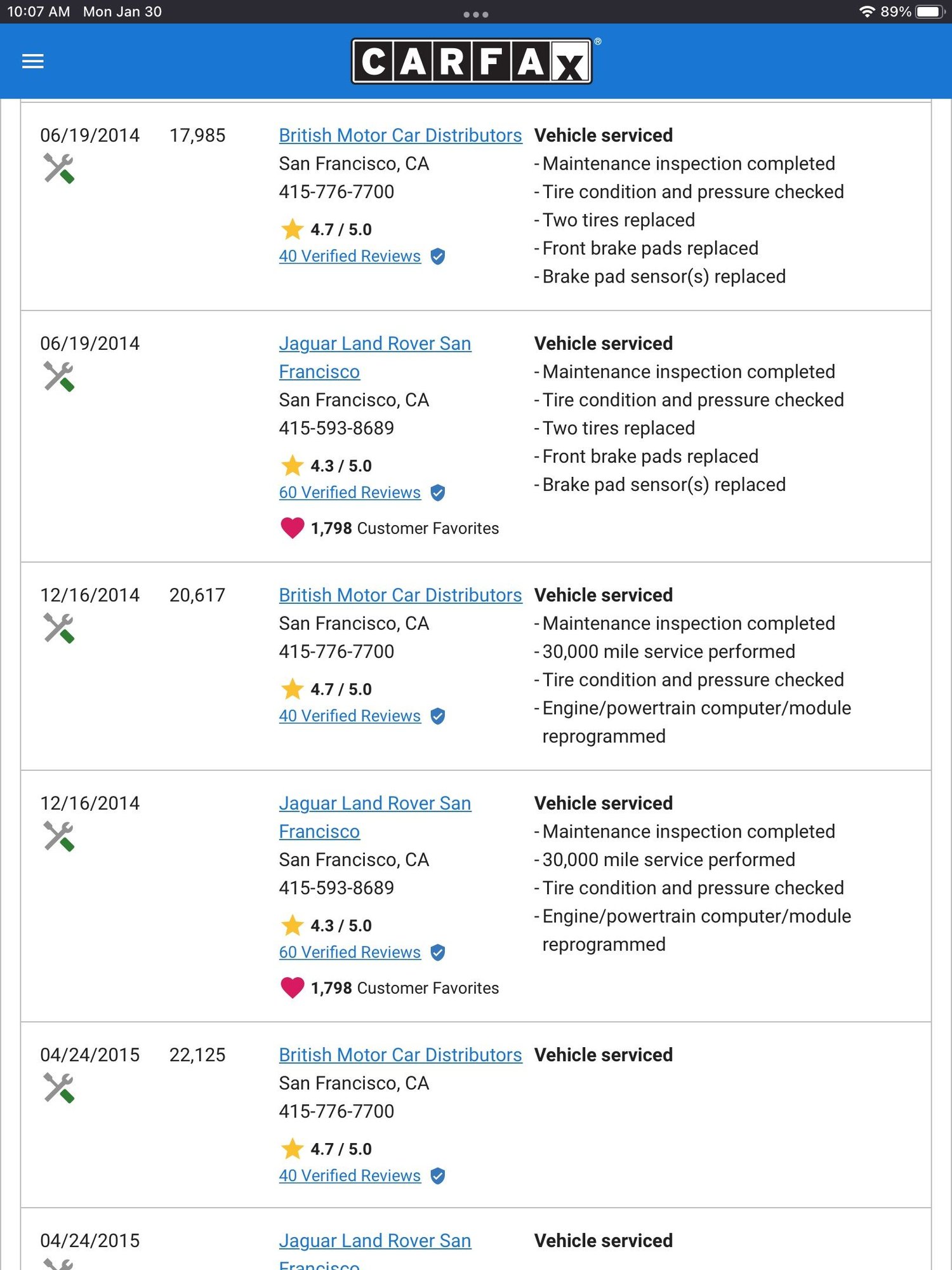Tap the first pink heart Customer Favorites icon
The image size is (952, 1270).
pos(292,528)
